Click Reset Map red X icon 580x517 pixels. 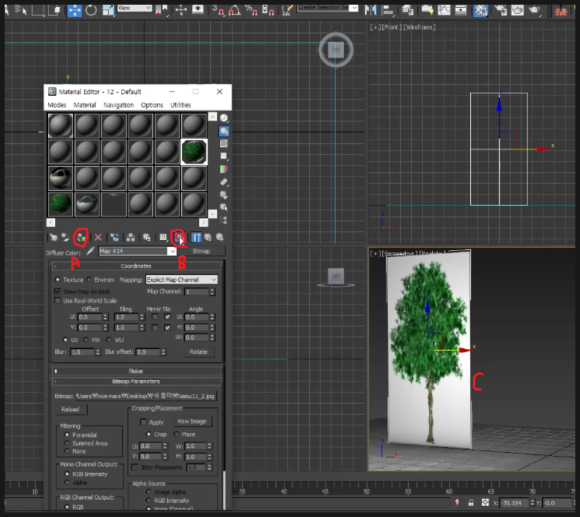pyautogui.click(x=98, y=237)
